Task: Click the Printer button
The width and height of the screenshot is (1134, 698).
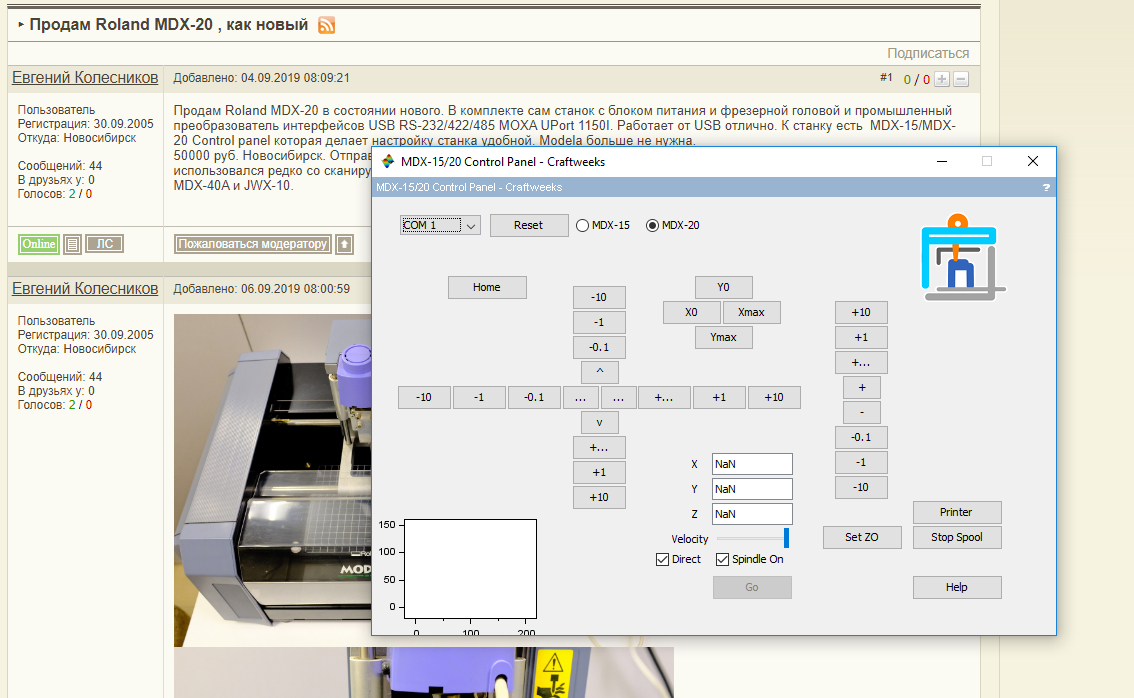Action: [x=957, y=512]
